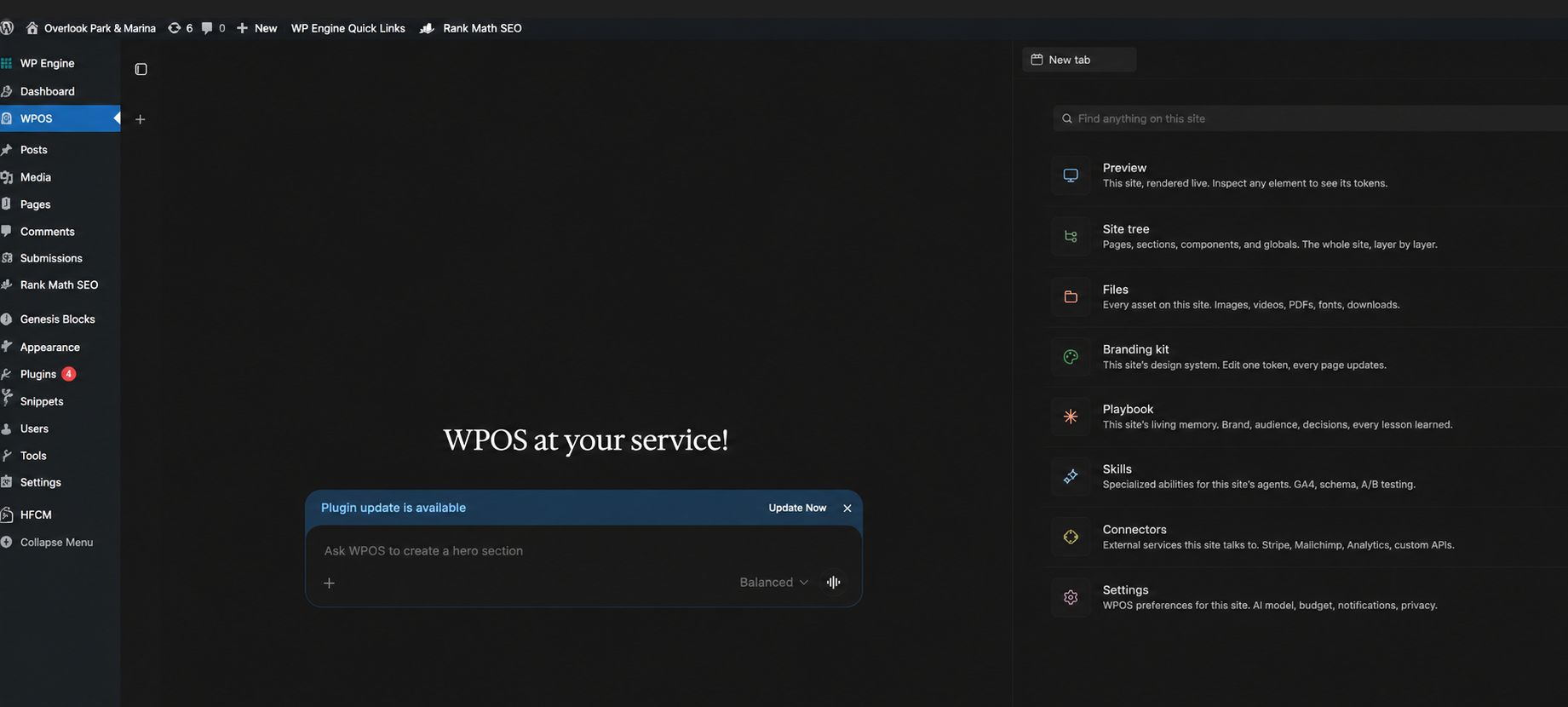
Task: Click the Site tree icon
Action: 1071,236
